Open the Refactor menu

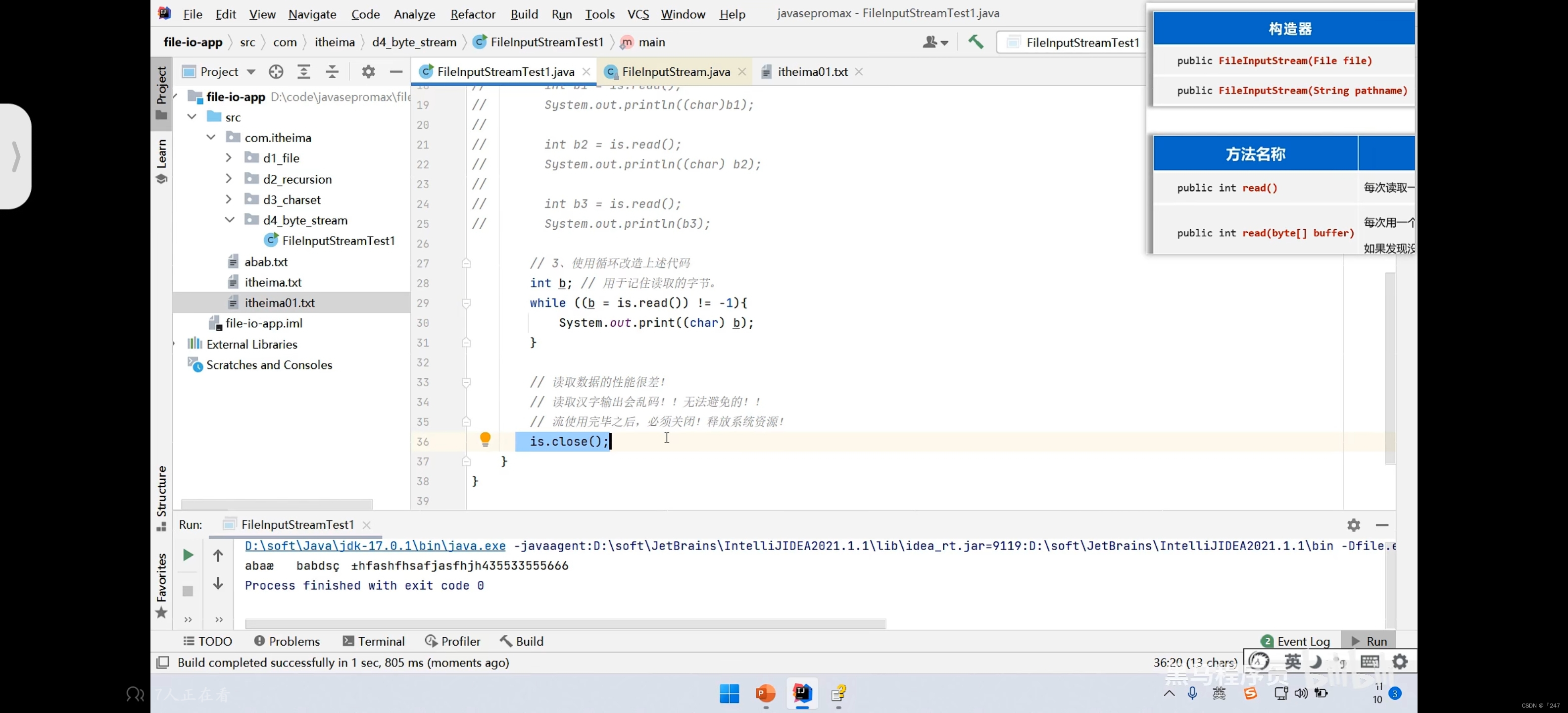point(473,14)
